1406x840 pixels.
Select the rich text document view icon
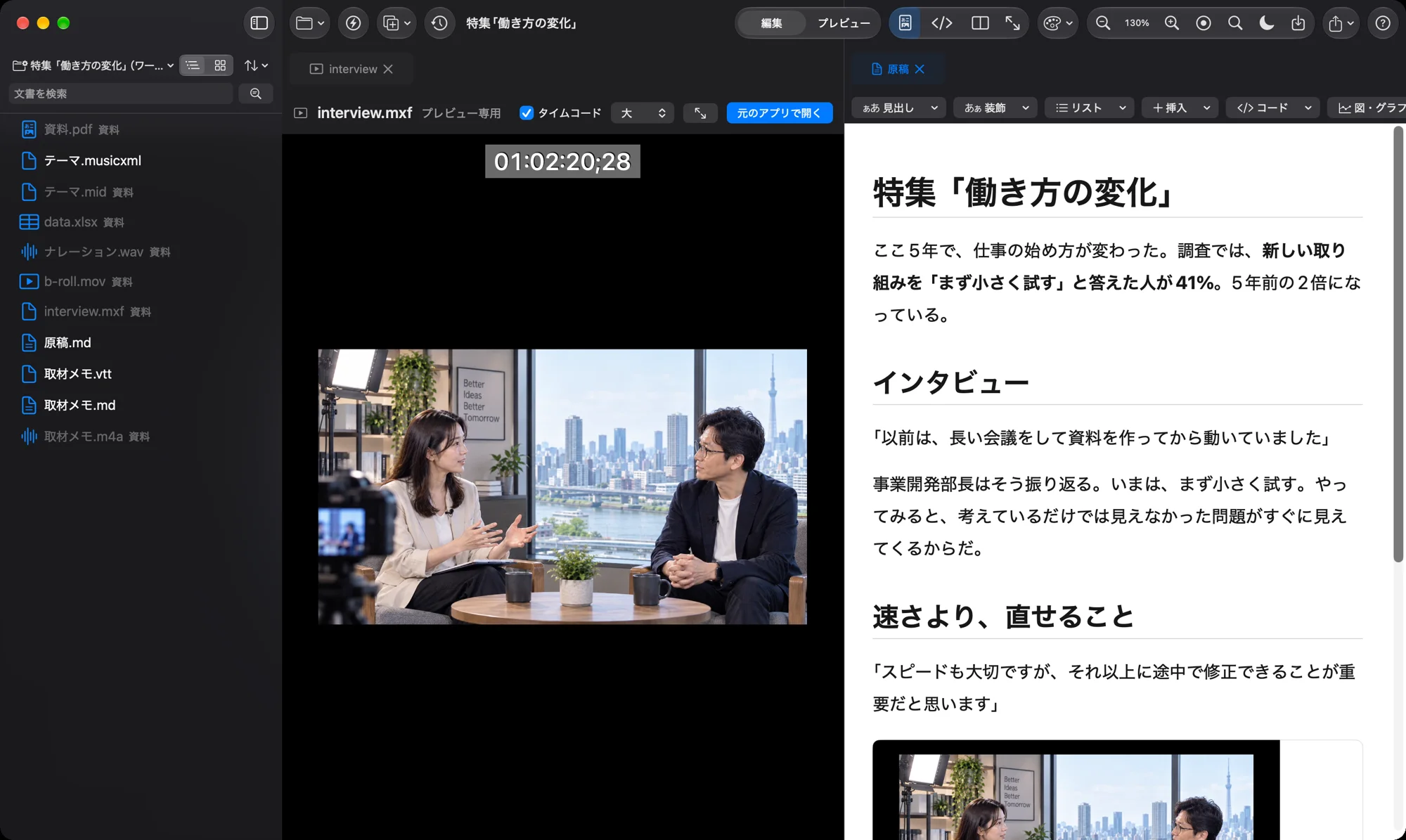[905, 23]
